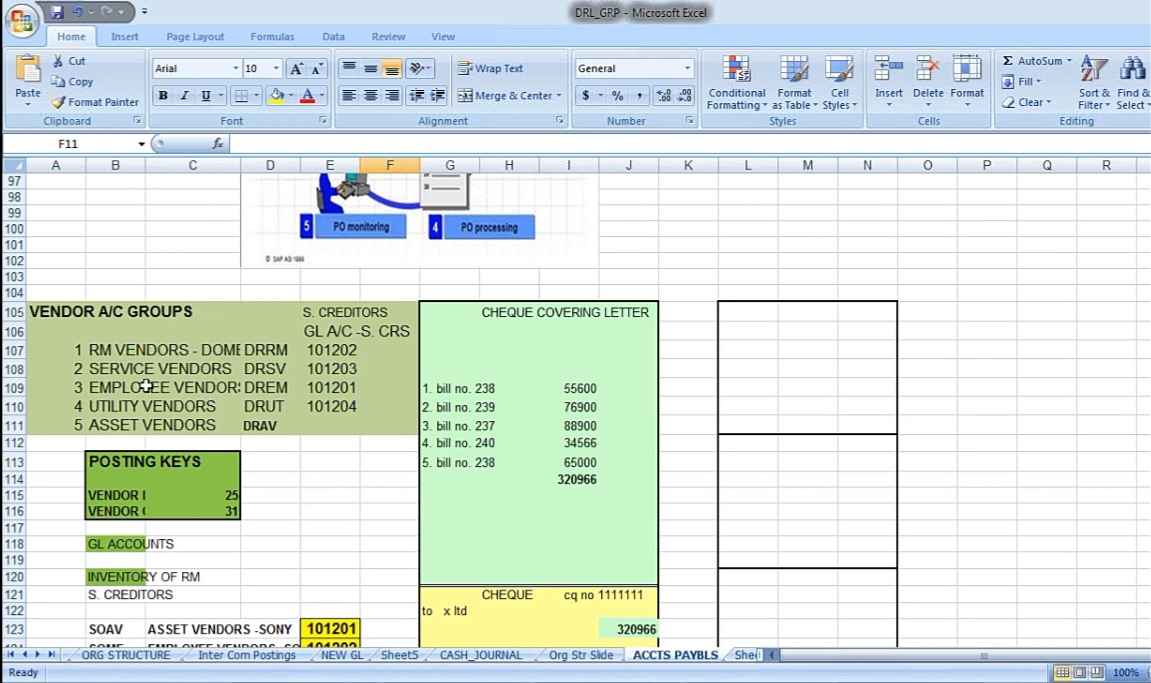Open the Insert Function dialog
The height and width of the screenshot is (683, 1151).
(218, 143)
